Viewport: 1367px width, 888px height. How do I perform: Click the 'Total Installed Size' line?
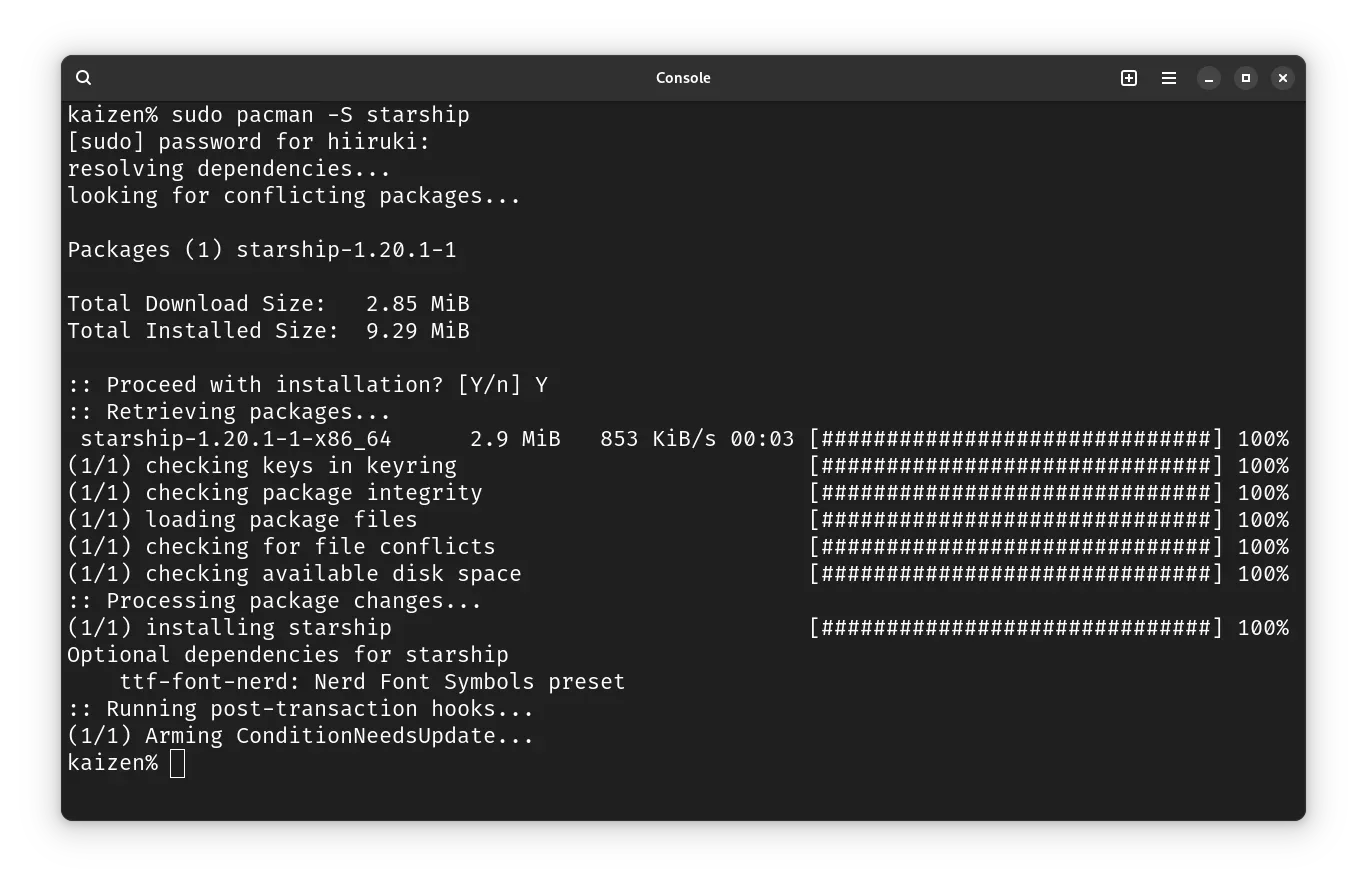pyautogui.click(x=268, y=331)
